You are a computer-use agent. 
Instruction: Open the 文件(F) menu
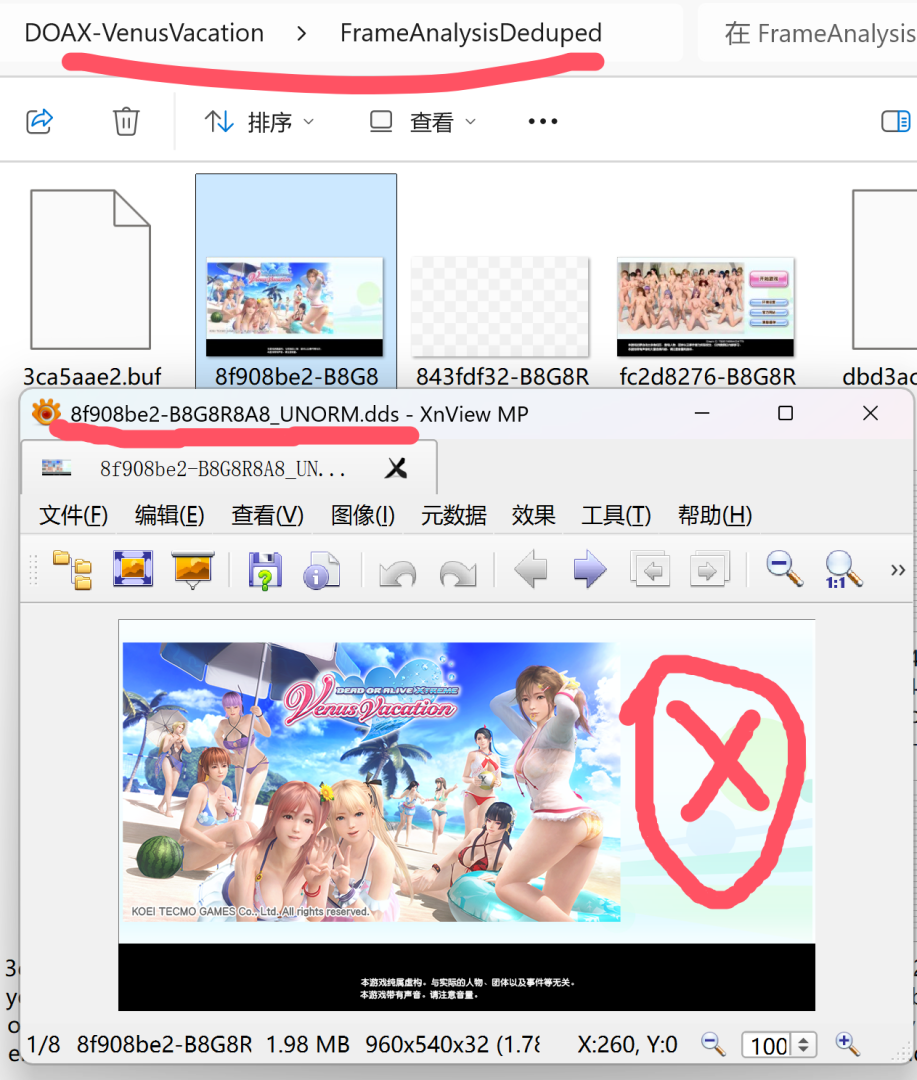(x=74, y=515)
